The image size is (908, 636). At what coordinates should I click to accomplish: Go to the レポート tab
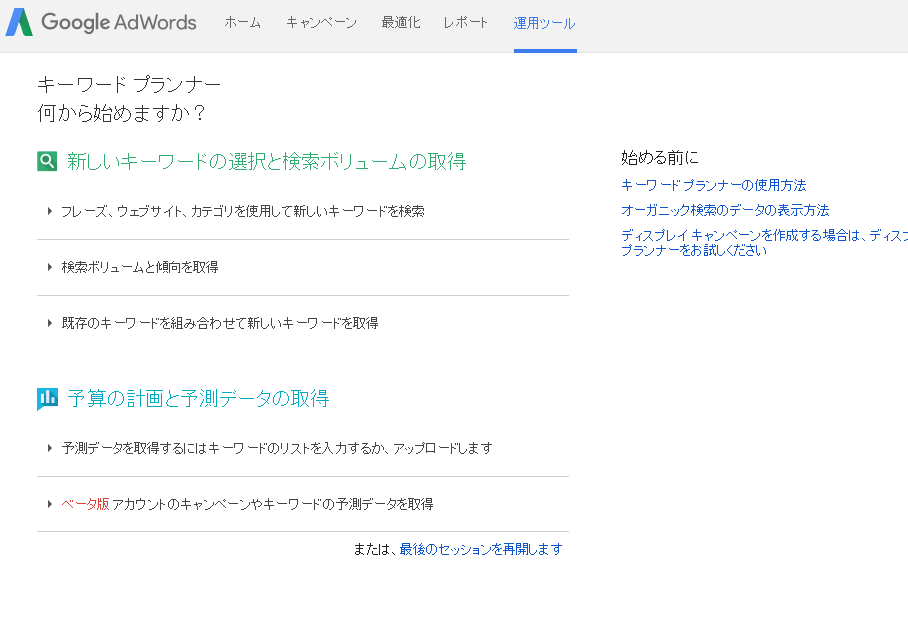[466, 23]
